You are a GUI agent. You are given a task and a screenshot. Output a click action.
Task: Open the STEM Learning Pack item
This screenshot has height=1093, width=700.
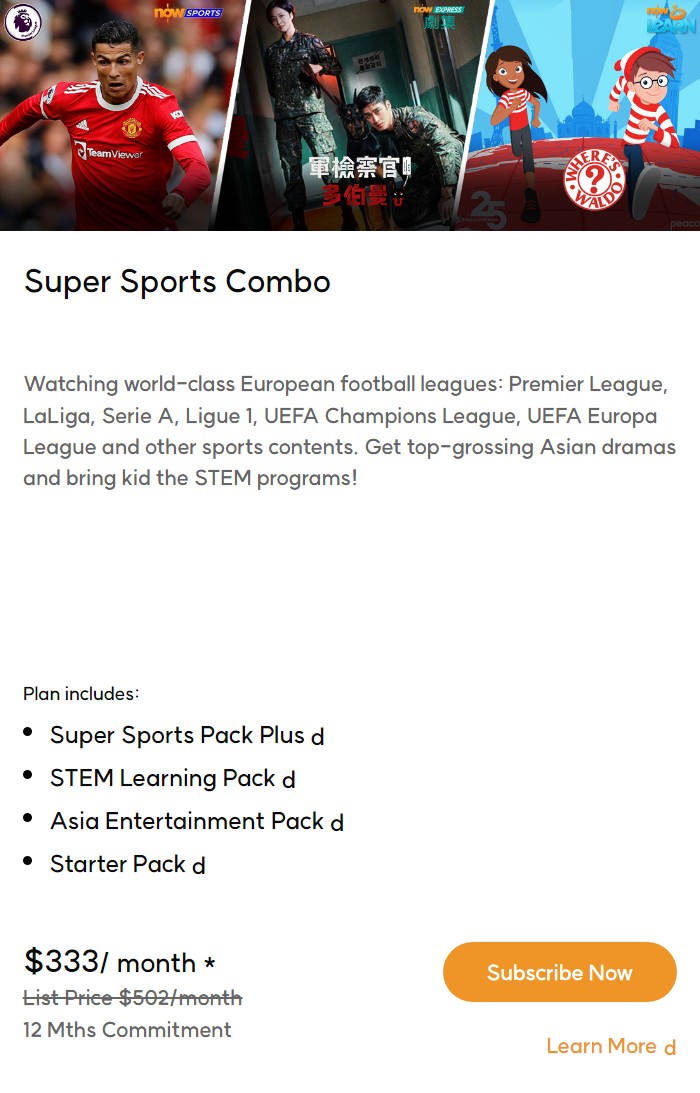pos(163,778)
